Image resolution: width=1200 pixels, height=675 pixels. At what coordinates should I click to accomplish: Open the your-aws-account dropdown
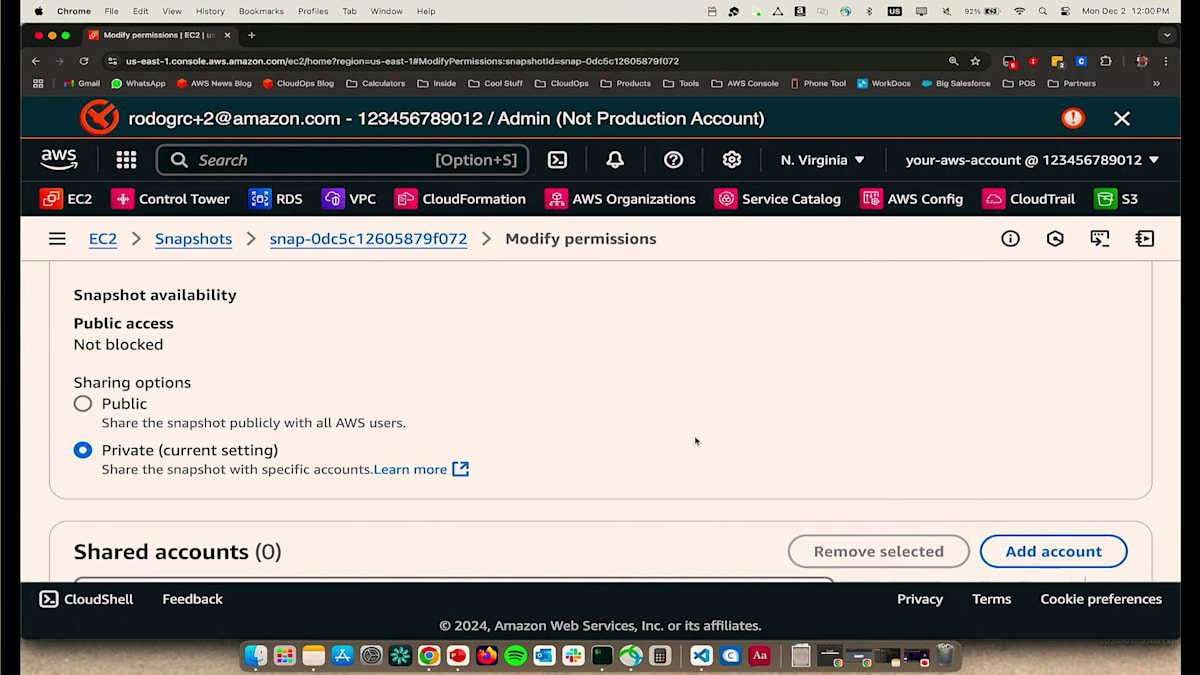1032,160
